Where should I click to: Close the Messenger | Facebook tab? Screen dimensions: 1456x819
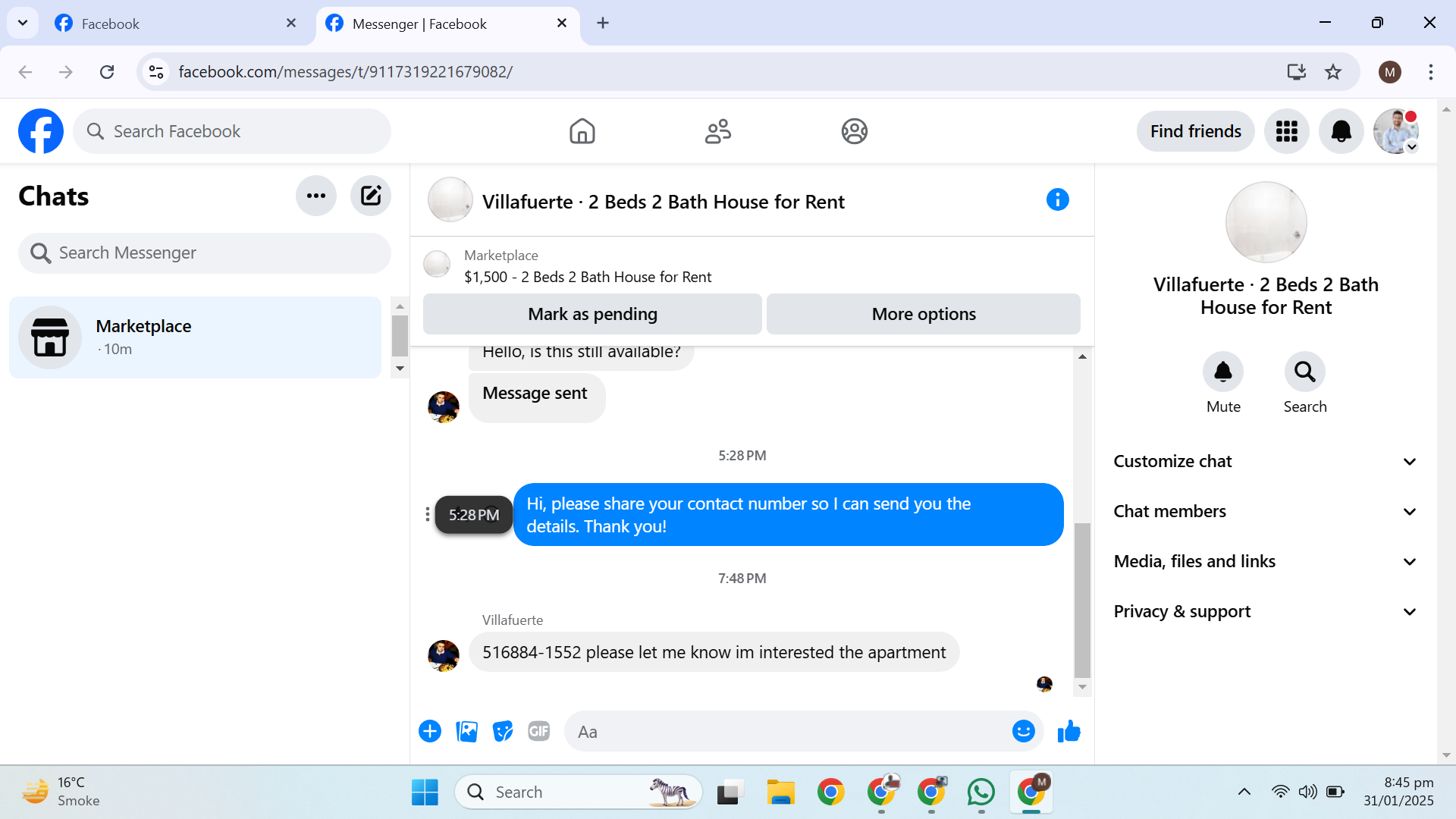tap(562, 24)
